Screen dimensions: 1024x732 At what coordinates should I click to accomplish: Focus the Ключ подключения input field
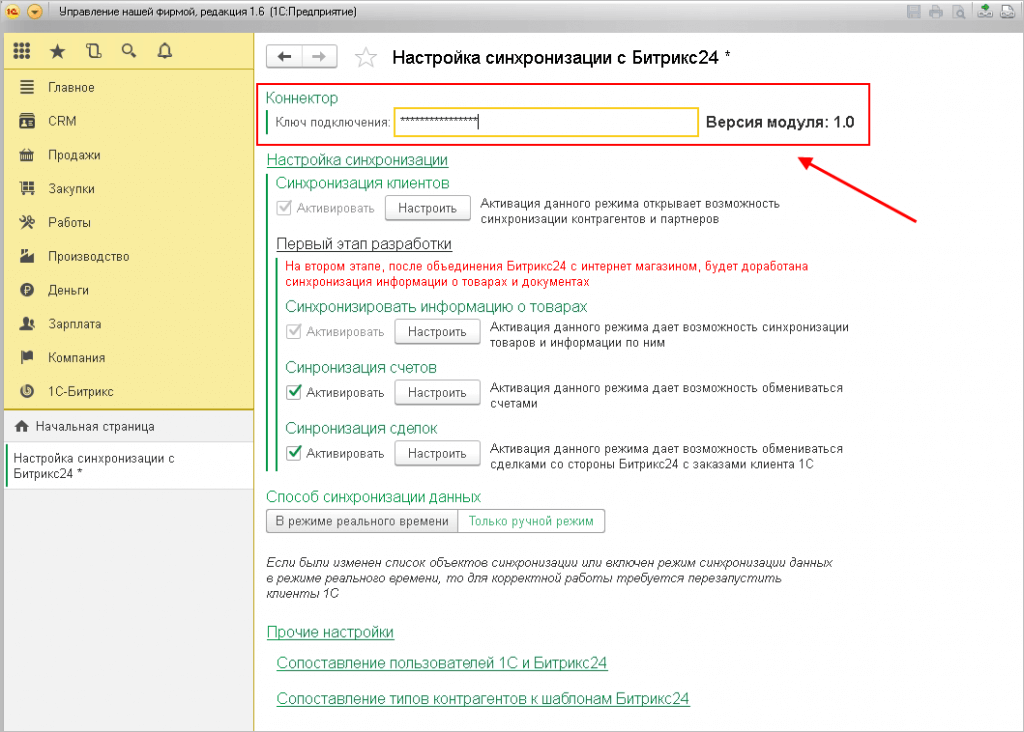pos(546,122)
